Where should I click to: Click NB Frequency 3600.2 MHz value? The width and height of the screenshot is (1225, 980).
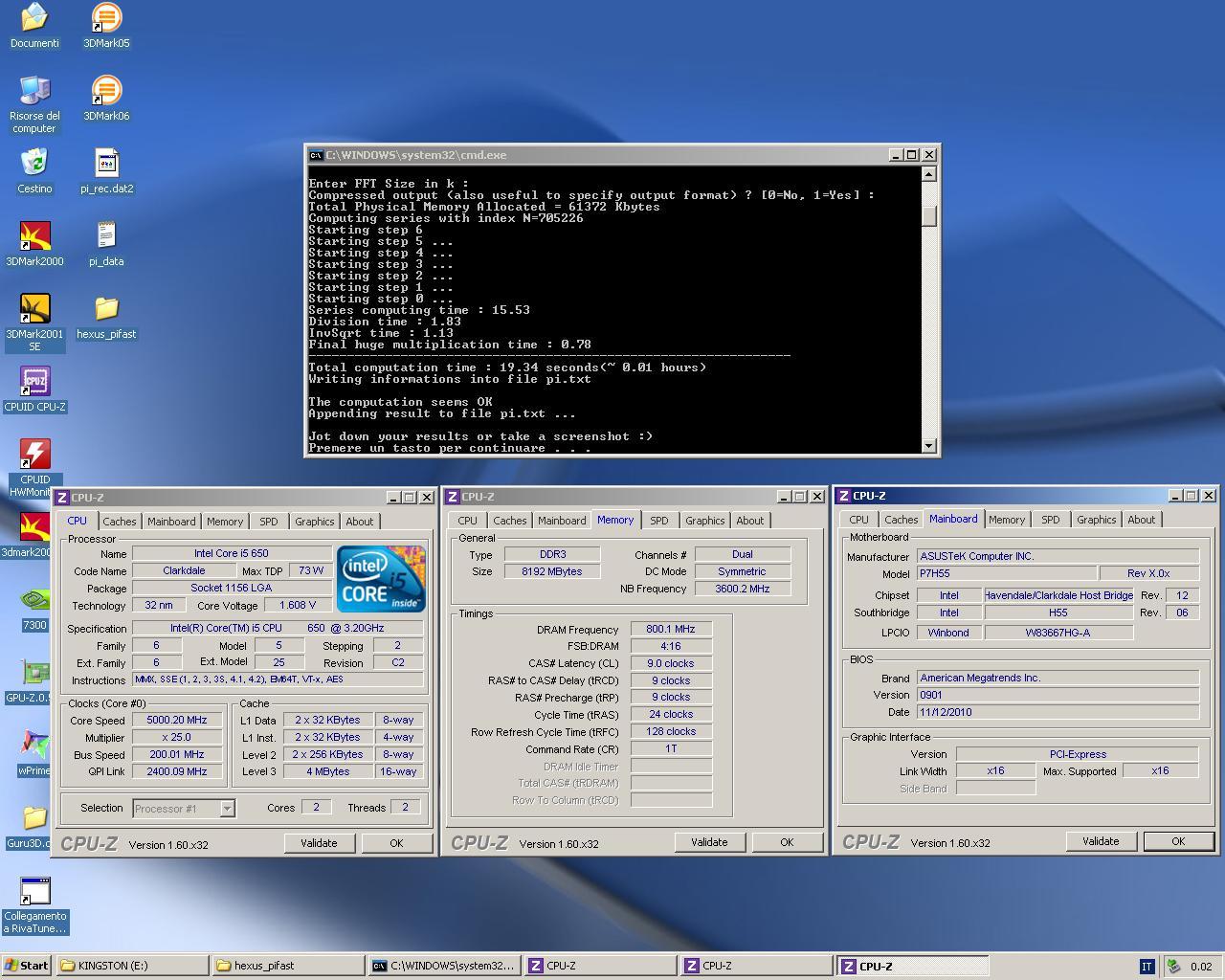[x=742, y=589]
